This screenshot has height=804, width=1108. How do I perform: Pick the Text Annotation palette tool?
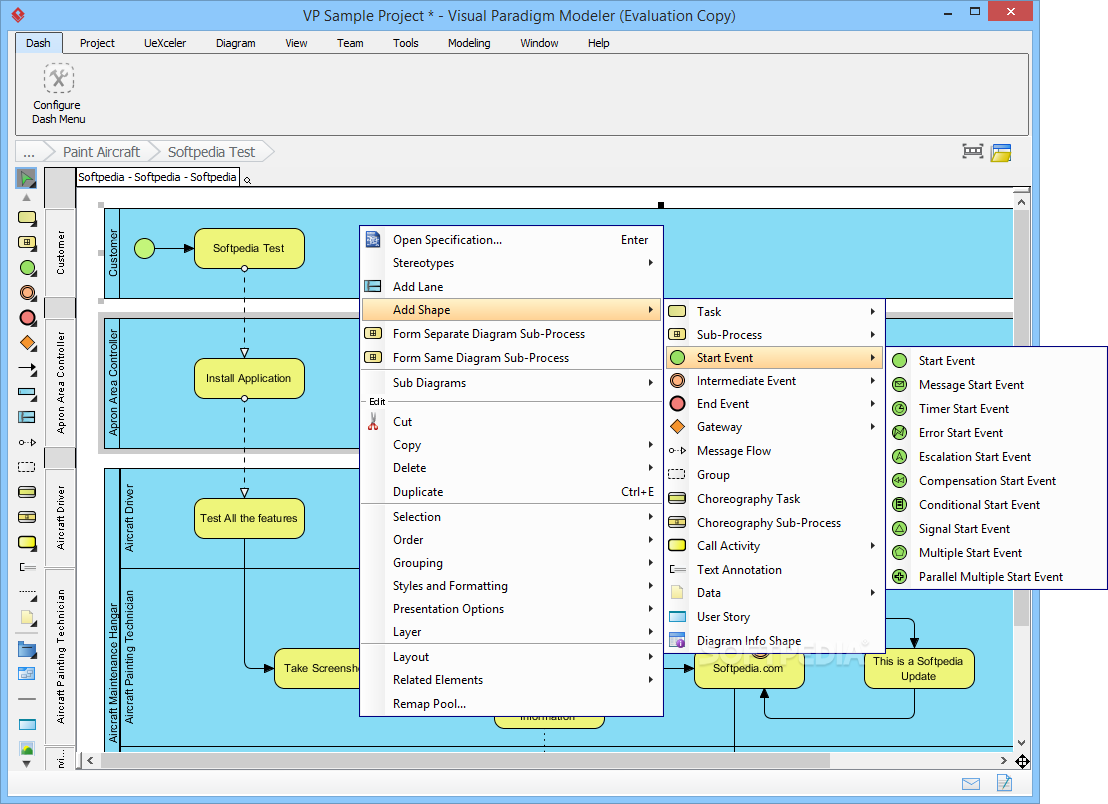[x=27, y=567]
